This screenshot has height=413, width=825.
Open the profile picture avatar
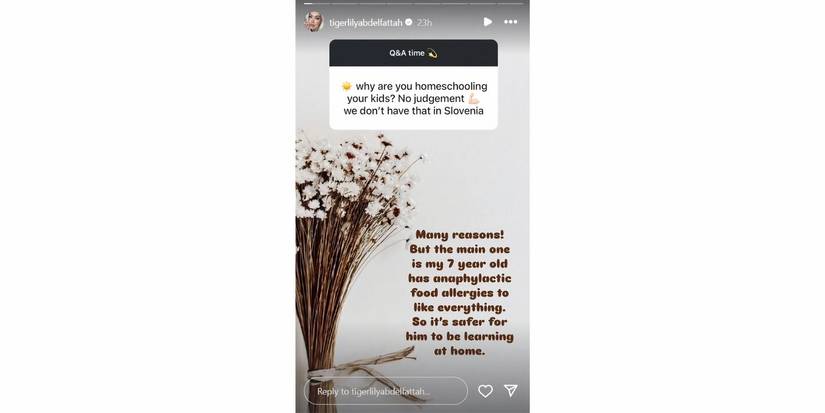coord(314,22)
